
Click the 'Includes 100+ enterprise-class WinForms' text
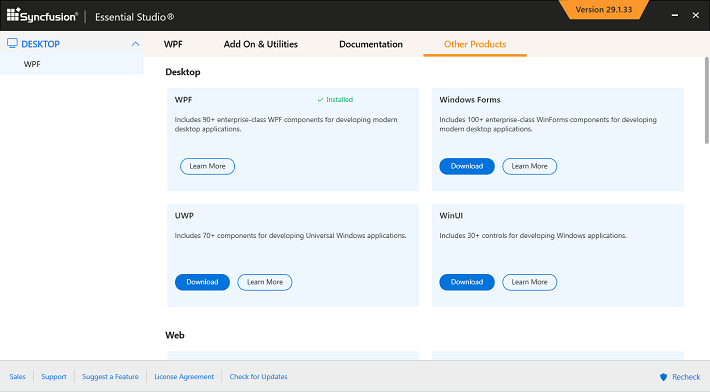point(548,124)
